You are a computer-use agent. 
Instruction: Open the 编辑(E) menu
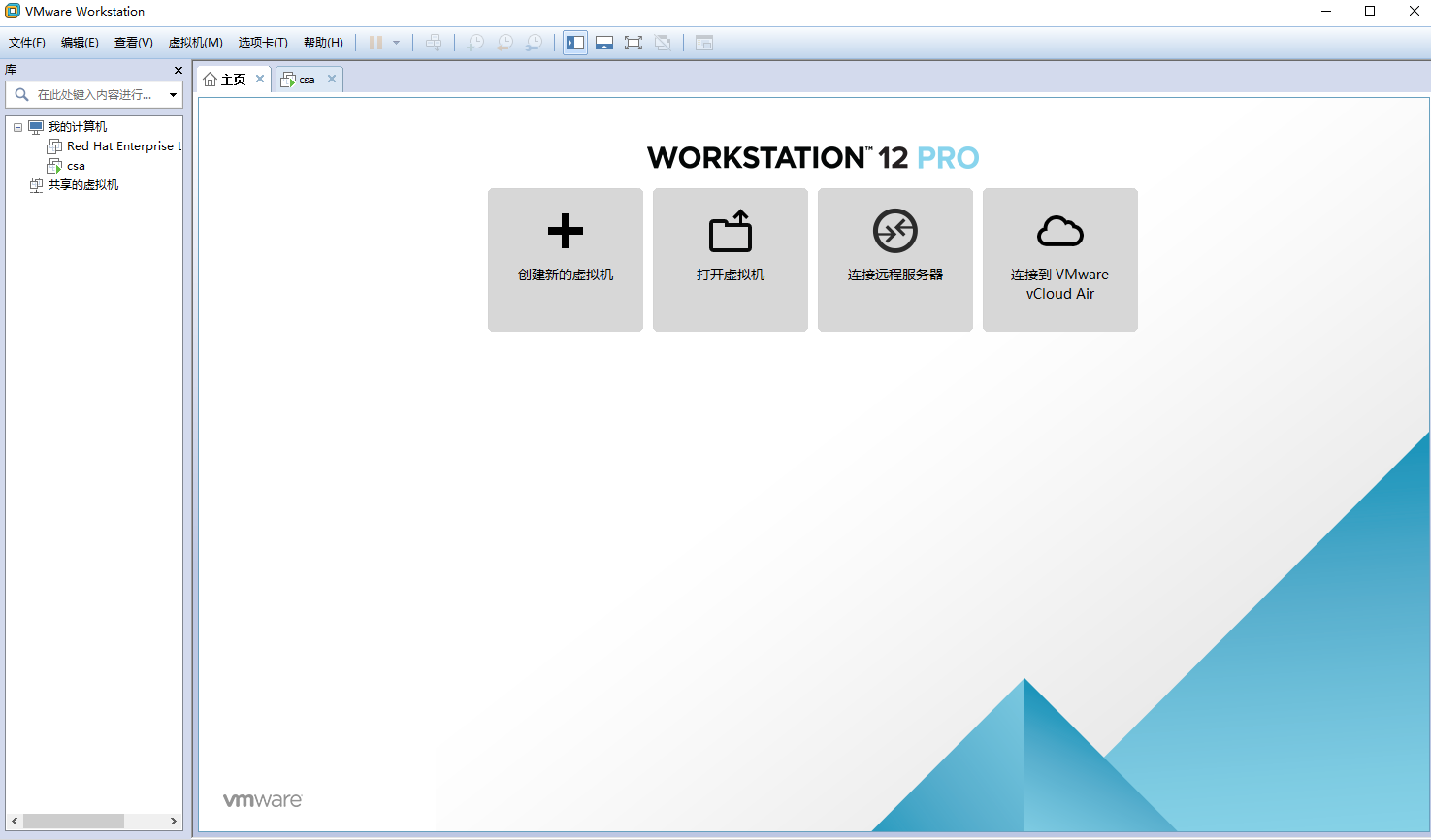80,43
